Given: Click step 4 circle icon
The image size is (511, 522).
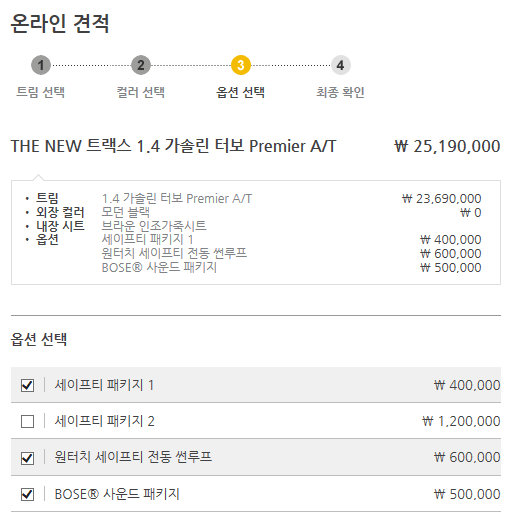Looking at the screenshot, I should tap(340, 65).
